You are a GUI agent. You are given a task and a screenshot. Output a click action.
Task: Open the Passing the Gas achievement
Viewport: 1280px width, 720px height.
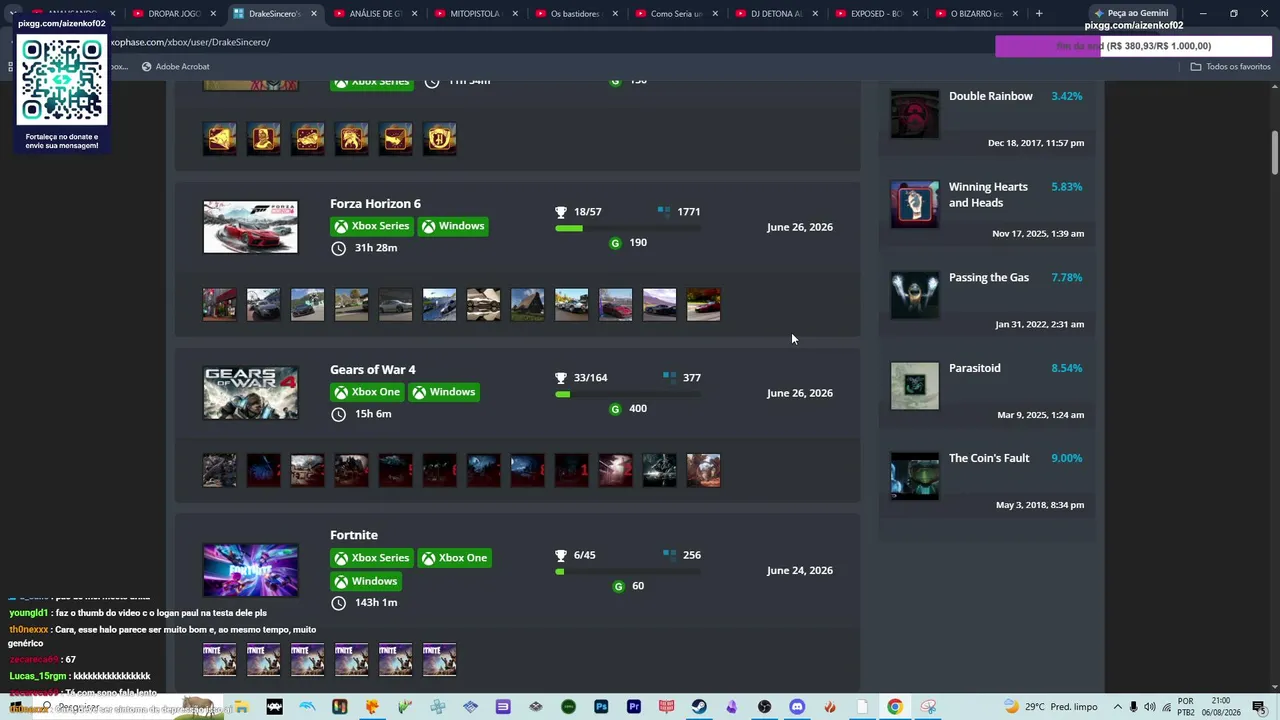tap(989, 277)
